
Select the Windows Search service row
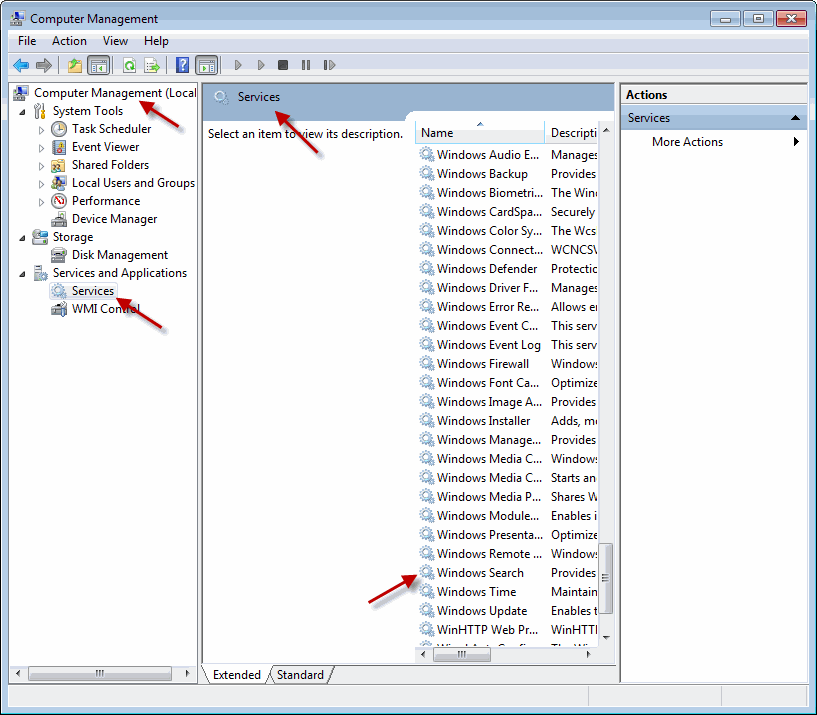click(480, 573)
